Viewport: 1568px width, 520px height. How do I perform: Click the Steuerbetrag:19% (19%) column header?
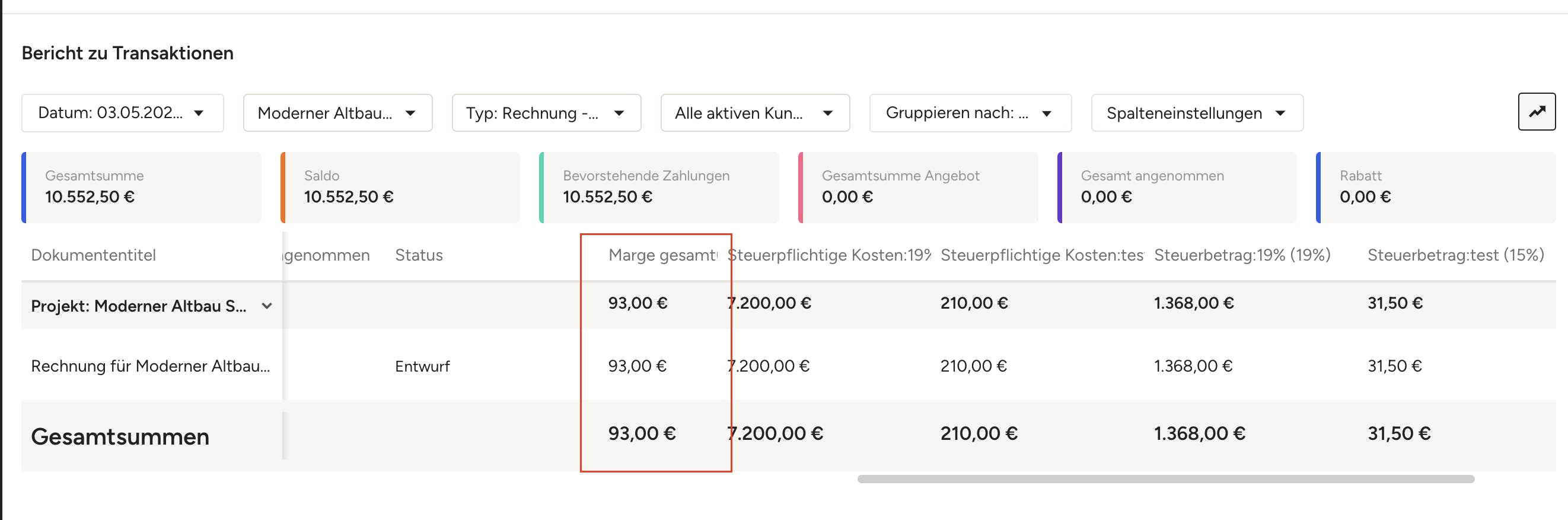pos(1242,255)
